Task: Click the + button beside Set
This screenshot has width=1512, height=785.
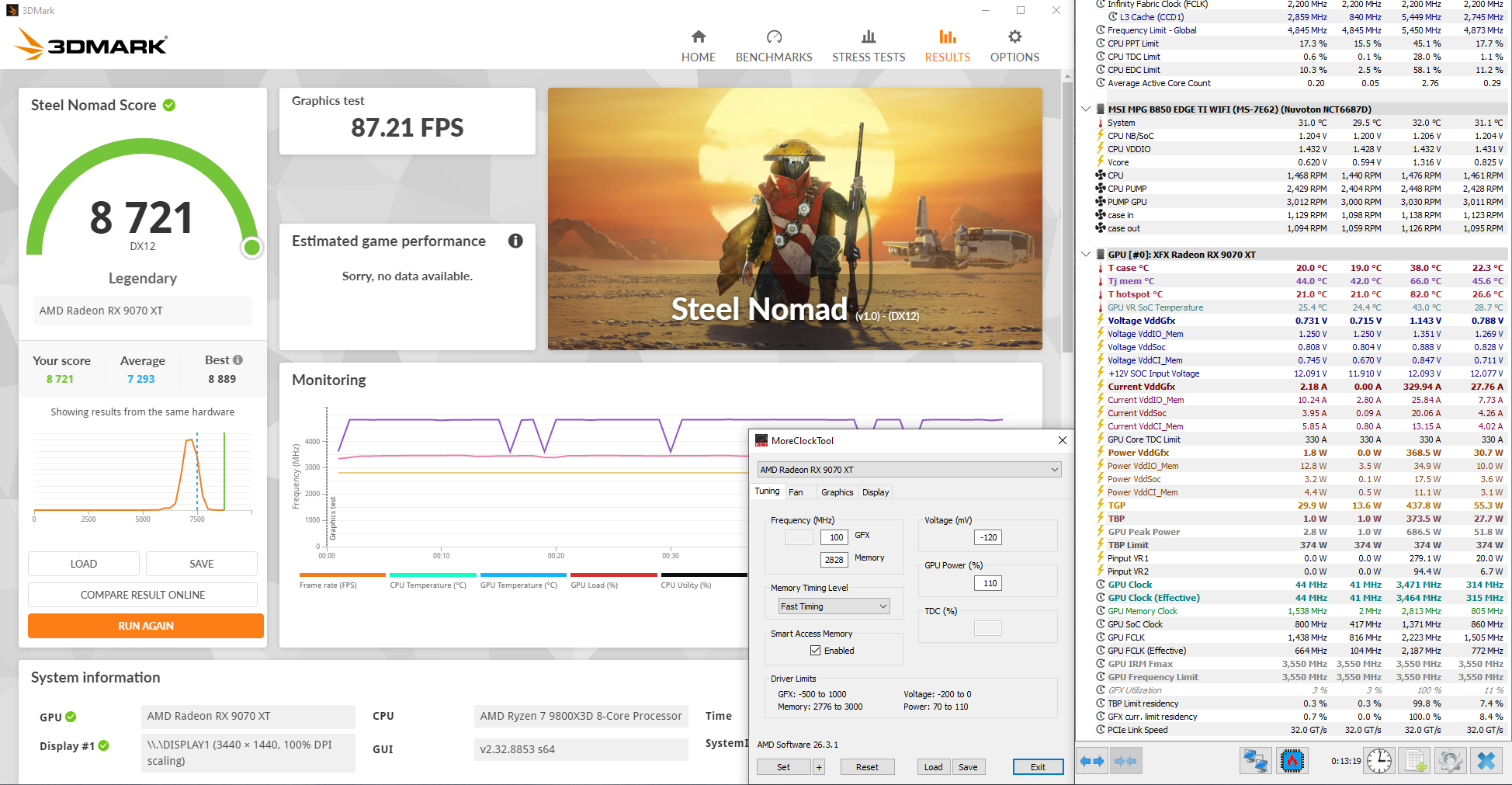Action: point(819,767)
